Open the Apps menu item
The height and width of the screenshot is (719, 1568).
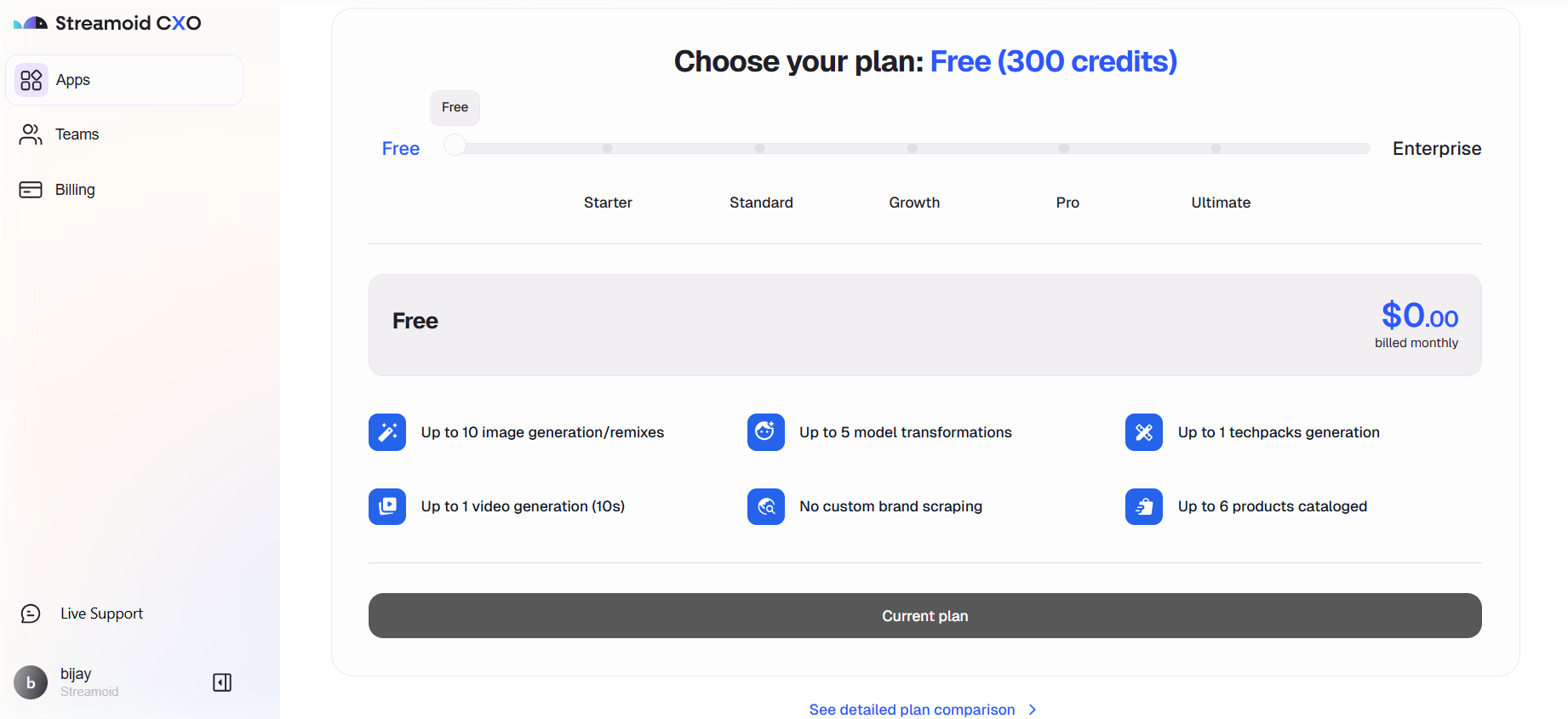pos(124,80)
